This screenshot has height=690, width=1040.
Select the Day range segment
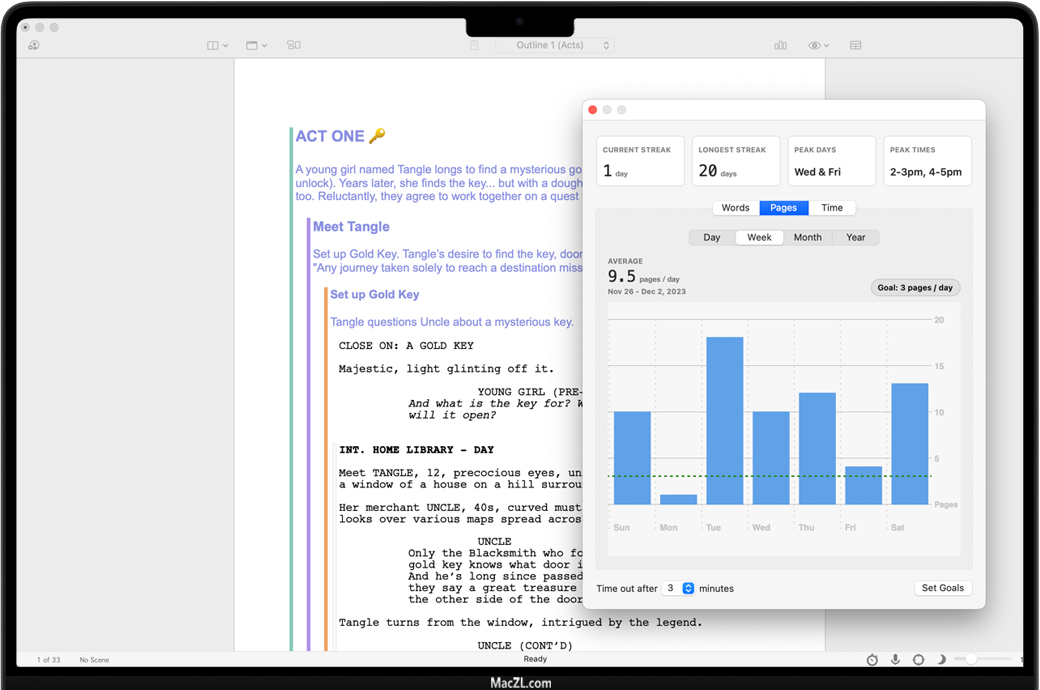[x=712, y=238]
